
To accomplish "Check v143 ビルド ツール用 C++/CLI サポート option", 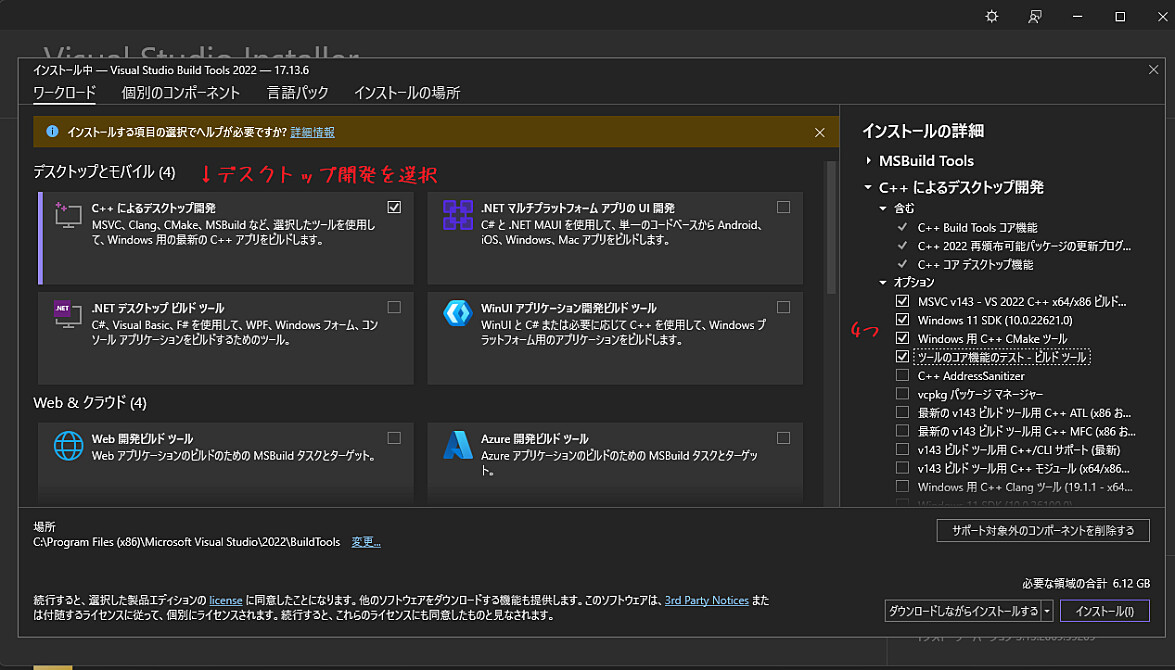I will pyautogui.click(x=902, y=450).
